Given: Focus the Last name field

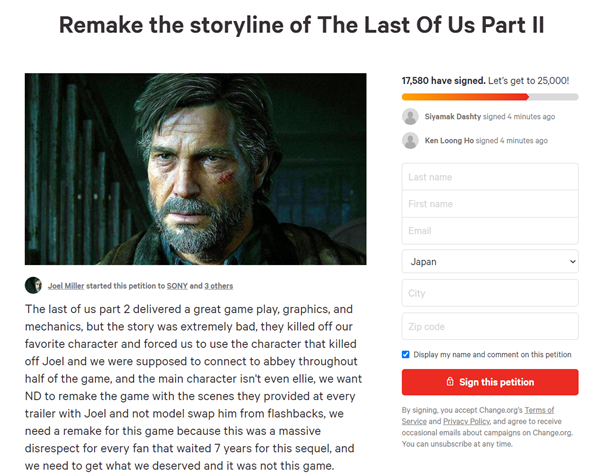Looking at the screenshot, I should tap(490, 177).
